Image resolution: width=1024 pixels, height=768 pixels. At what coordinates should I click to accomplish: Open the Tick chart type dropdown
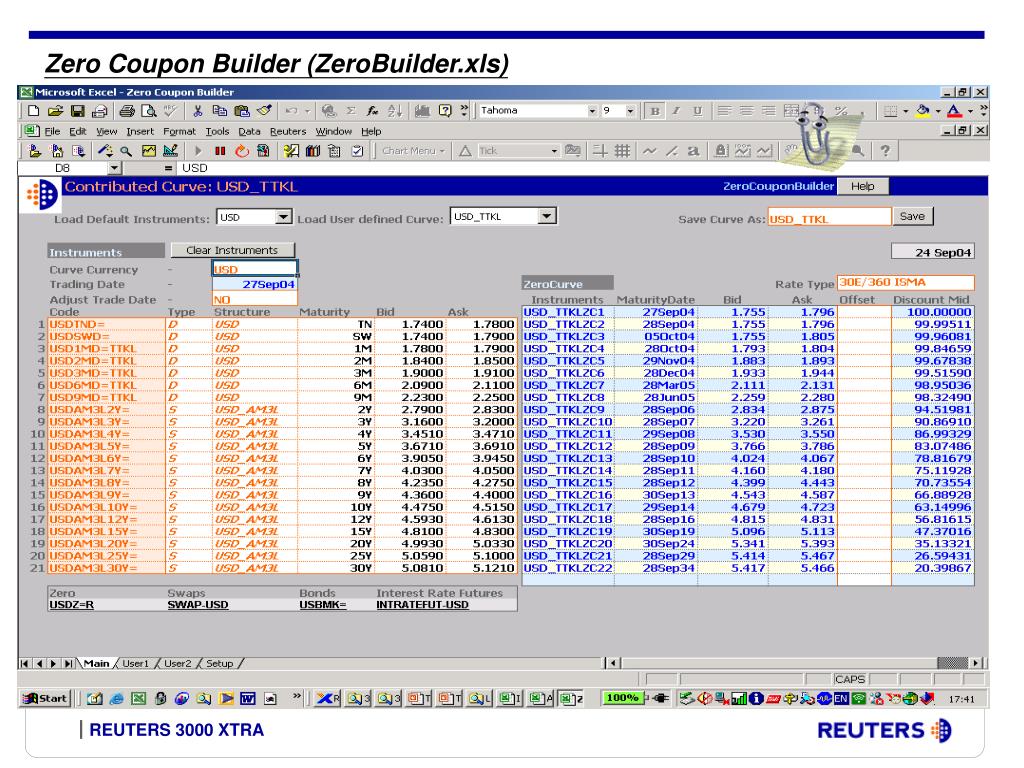coord(554,152)
